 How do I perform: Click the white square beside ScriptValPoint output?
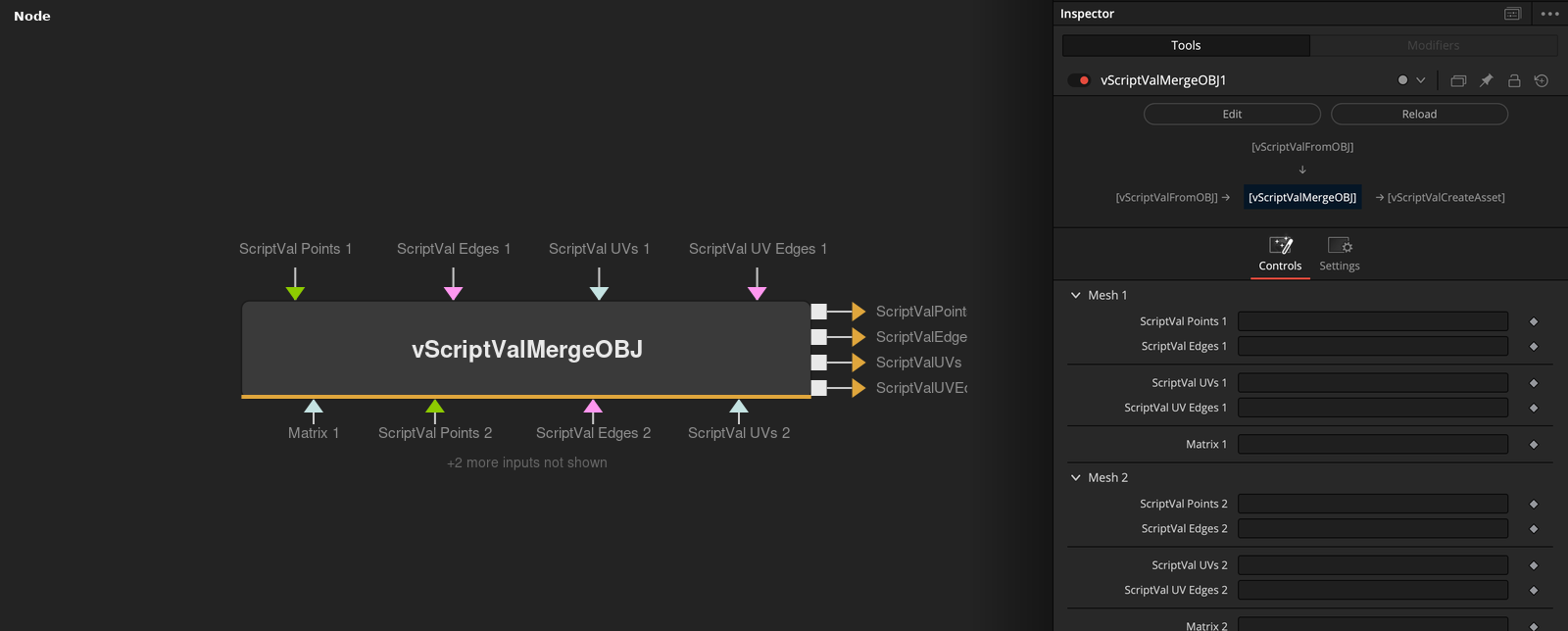[x=819, y=312]
